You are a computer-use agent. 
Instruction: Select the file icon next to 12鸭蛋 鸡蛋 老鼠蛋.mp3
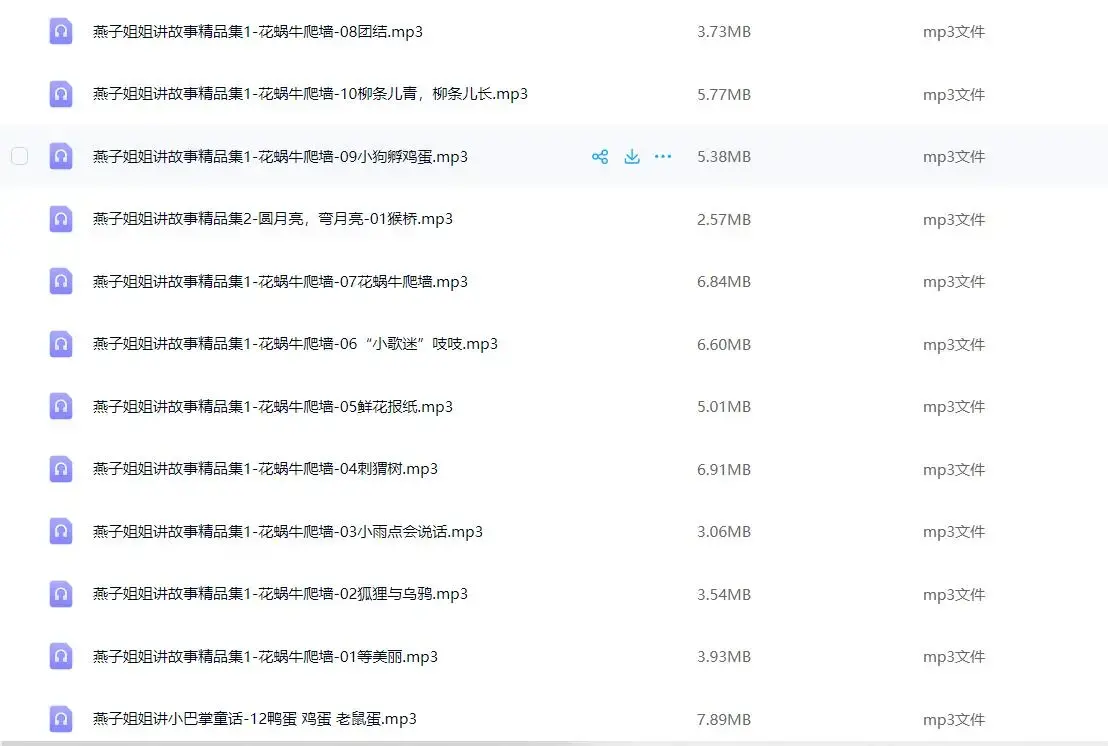pos(60,718)
